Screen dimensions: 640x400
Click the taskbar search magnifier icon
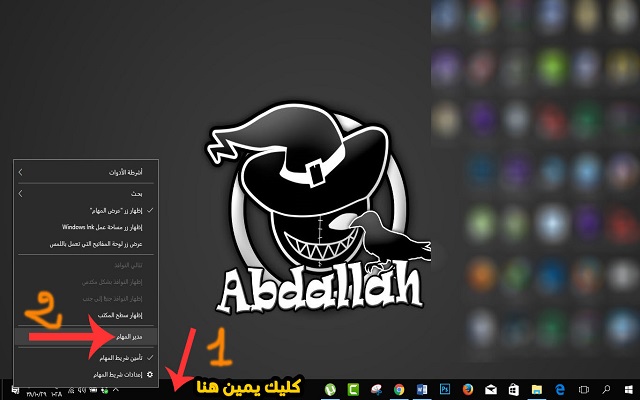point(604,389)
